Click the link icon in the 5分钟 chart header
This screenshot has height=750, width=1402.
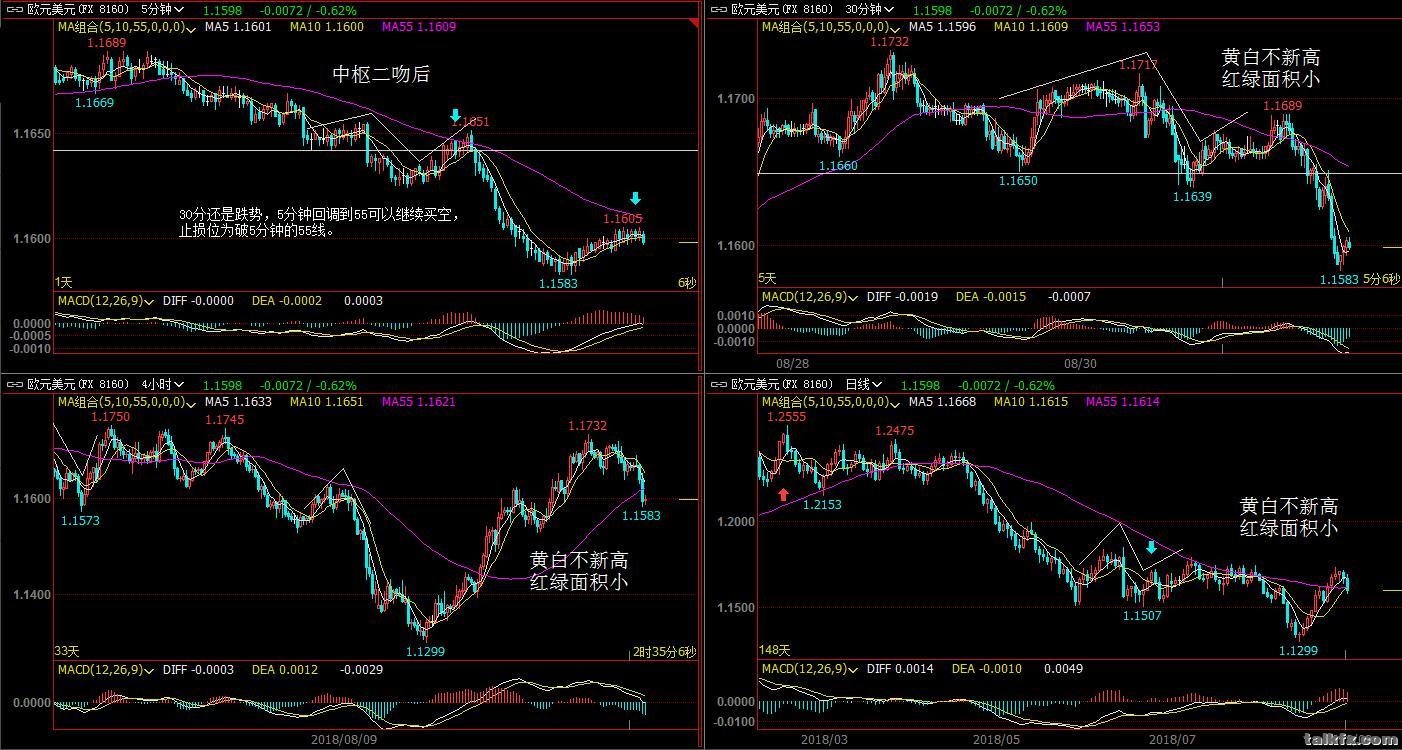(x=15, y=9)
